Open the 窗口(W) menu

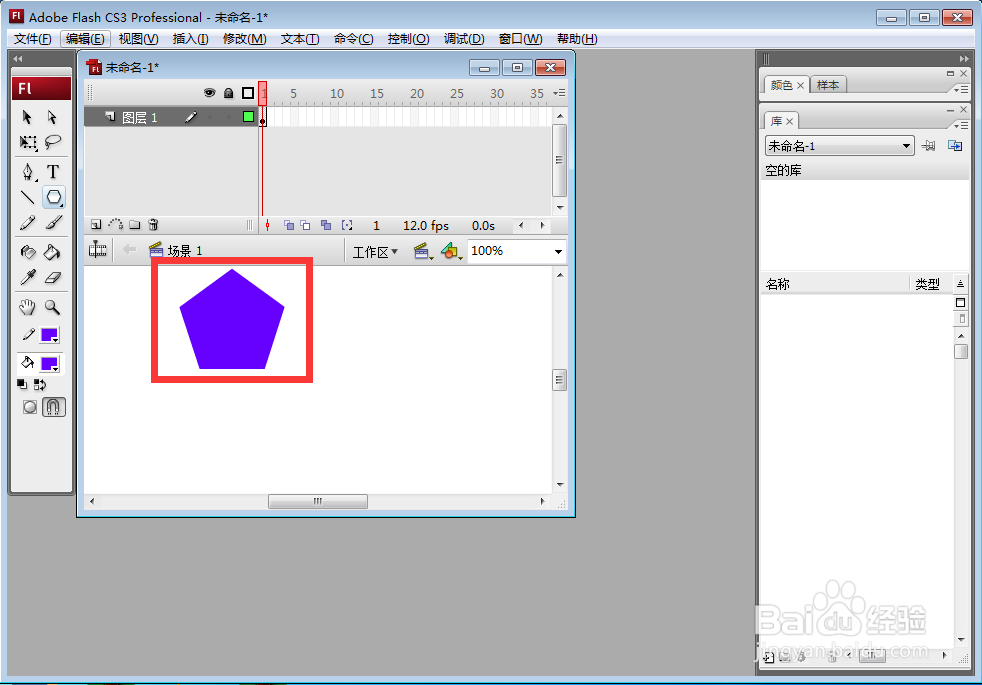pos(520,39)
